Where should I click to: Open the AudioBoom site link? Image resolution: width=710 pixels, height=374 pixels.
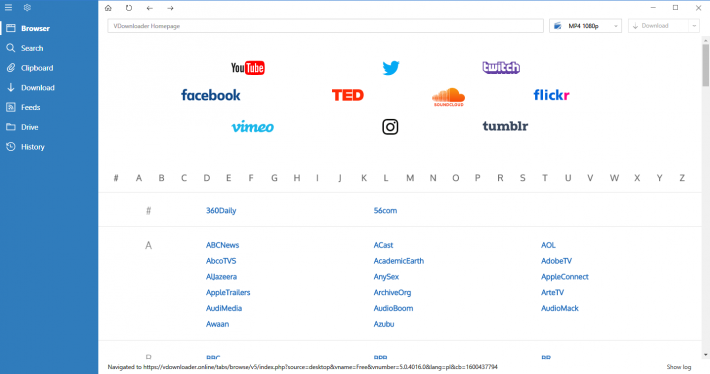point(393,308)
